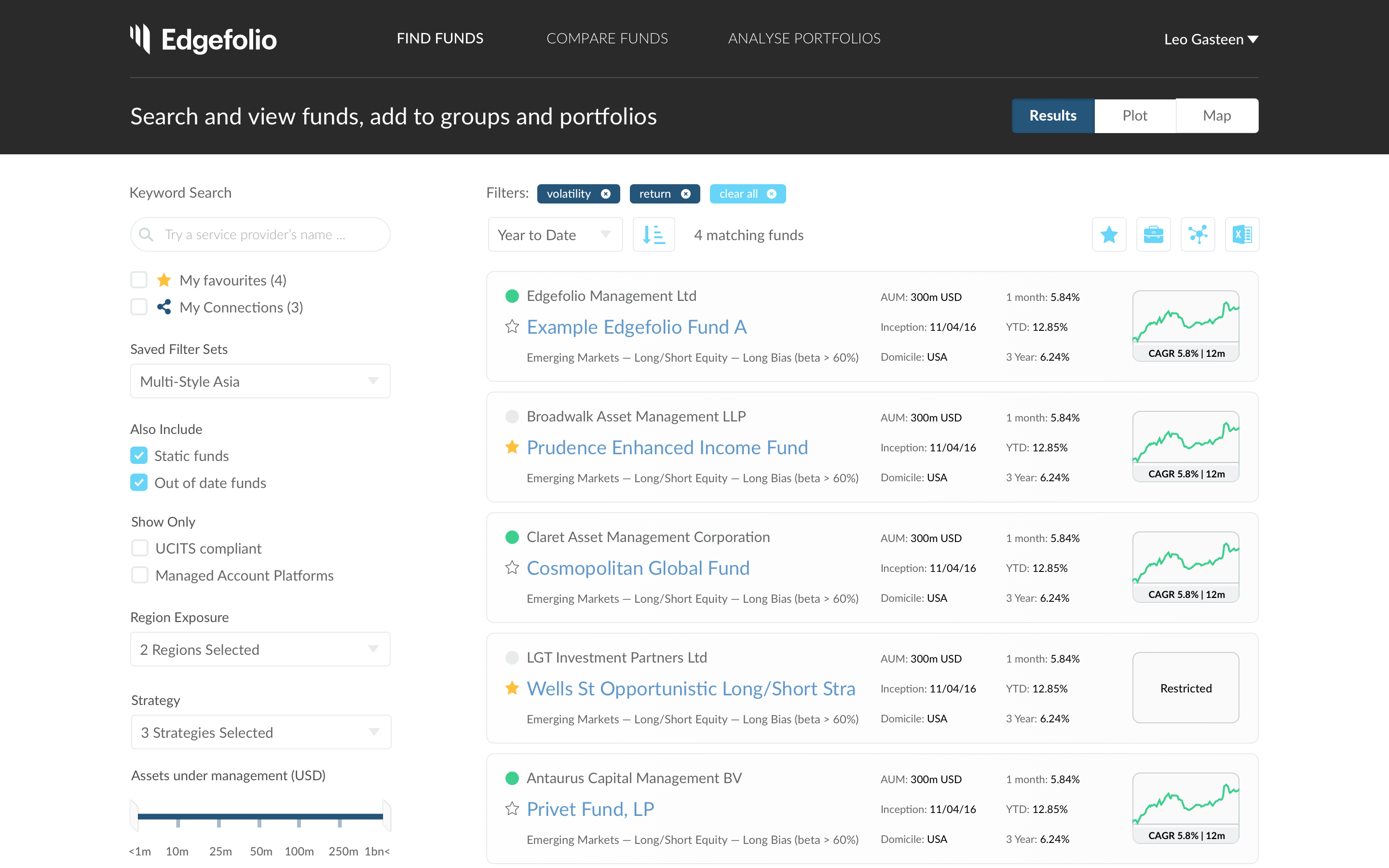Unfavourite Prudence Enhanced Income Fund star

point(512,447)
